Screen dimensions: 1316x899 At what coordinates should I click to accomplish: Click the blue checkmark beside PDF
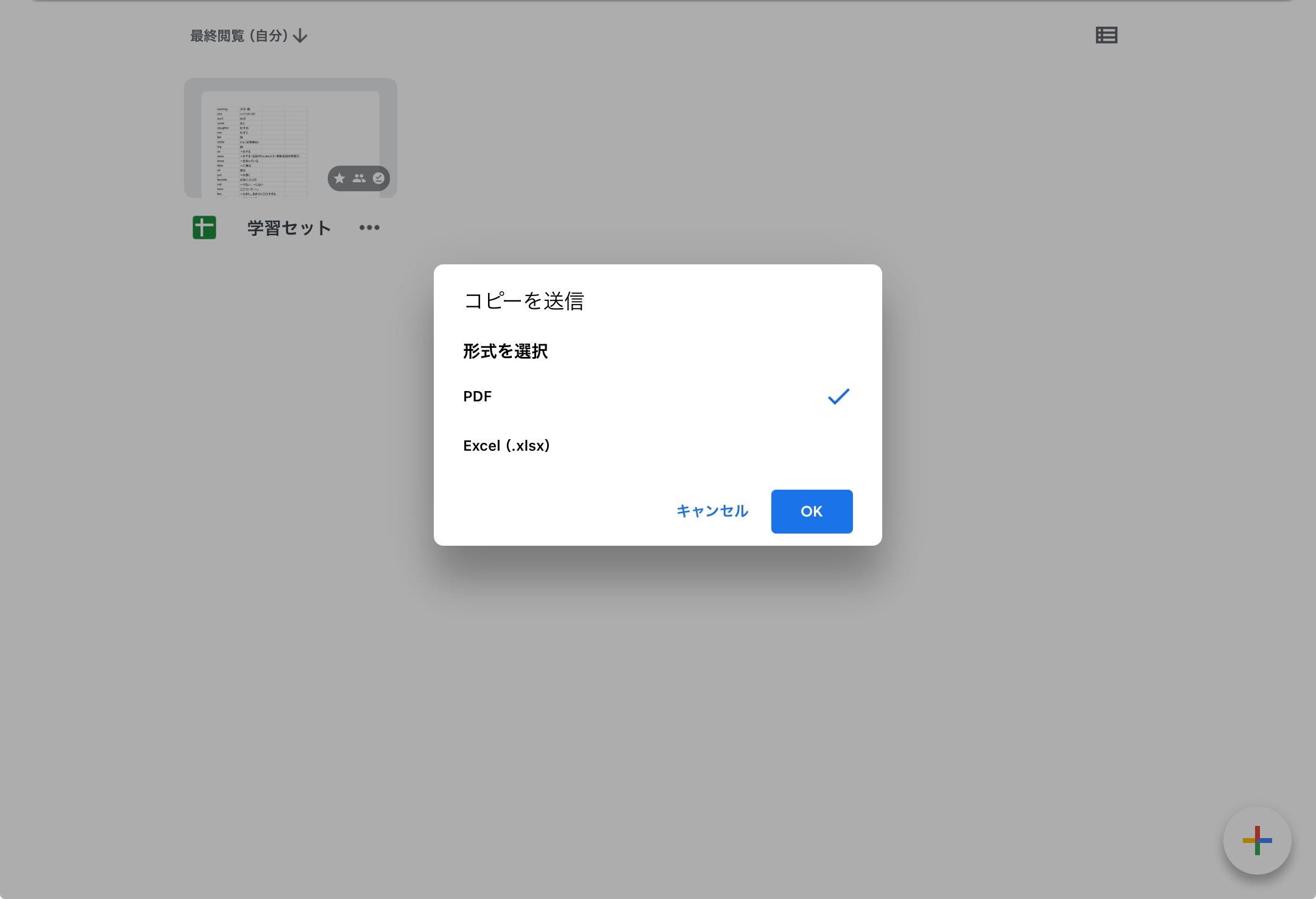point(838,397)
